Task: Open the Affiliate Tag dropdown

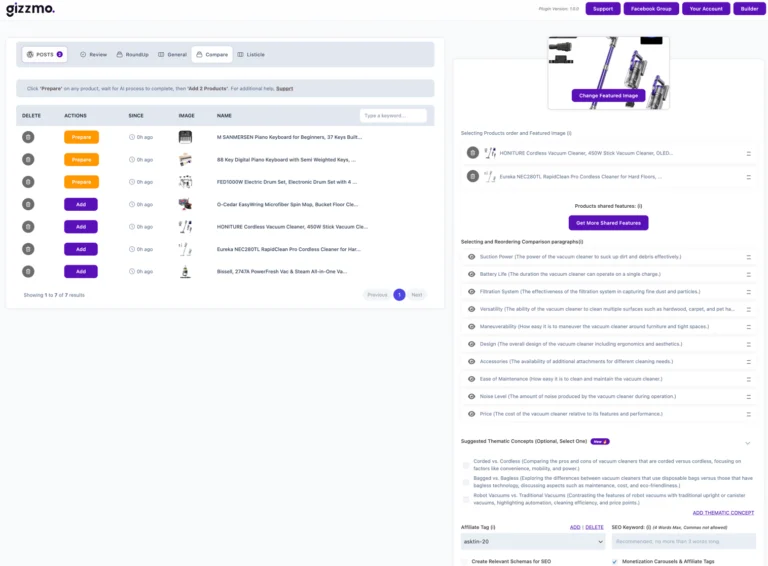Action: pyautogui.click(x=532, y=541)
